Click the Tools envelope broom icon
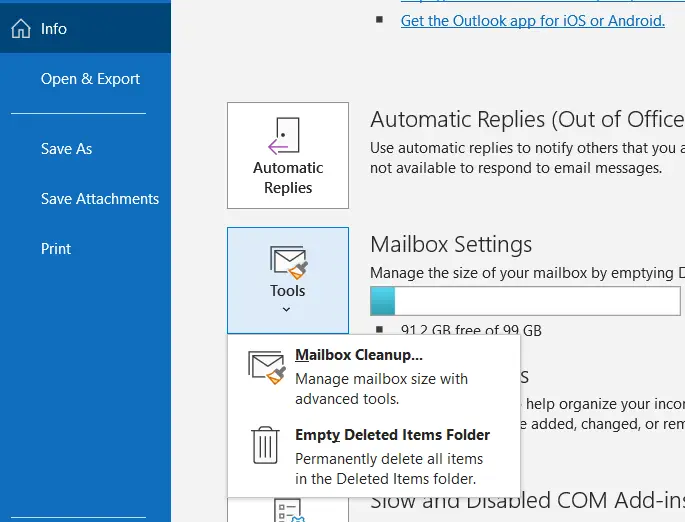Image resolution: width=685 pixels, height=522 pixels. point(289,262)
